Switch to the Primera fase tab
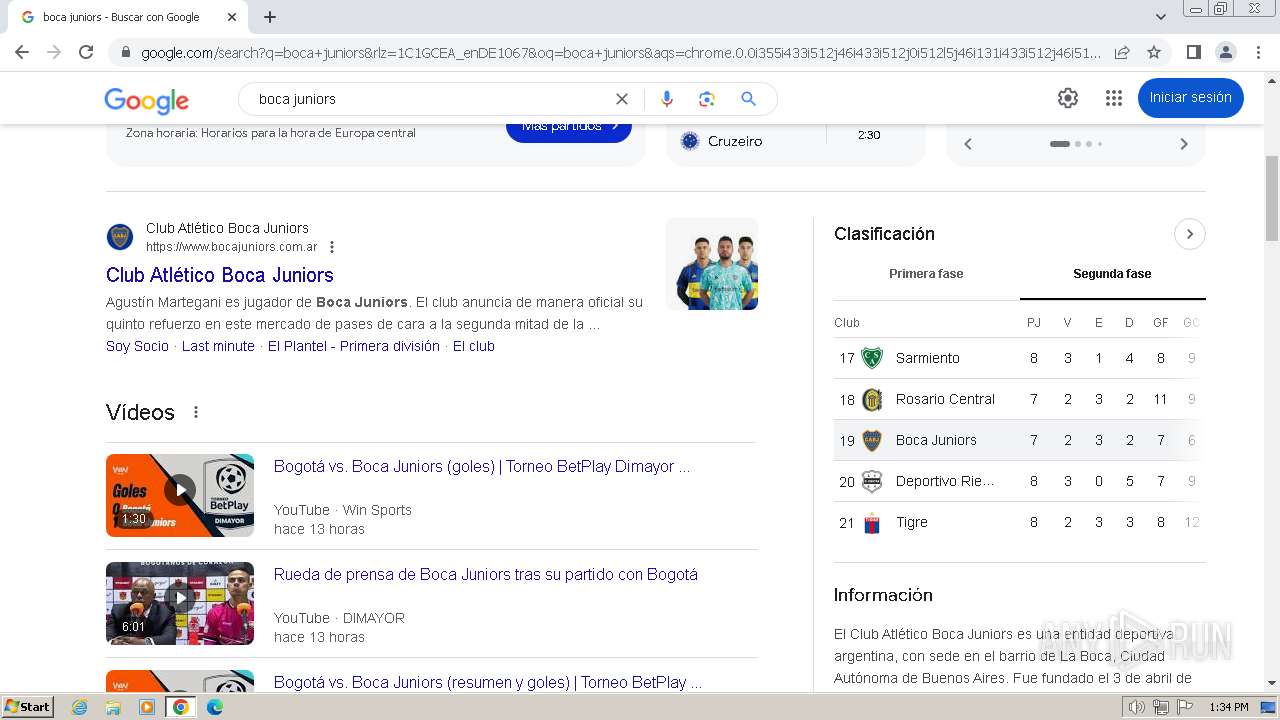1280x720 pixels. pos(926,273)
